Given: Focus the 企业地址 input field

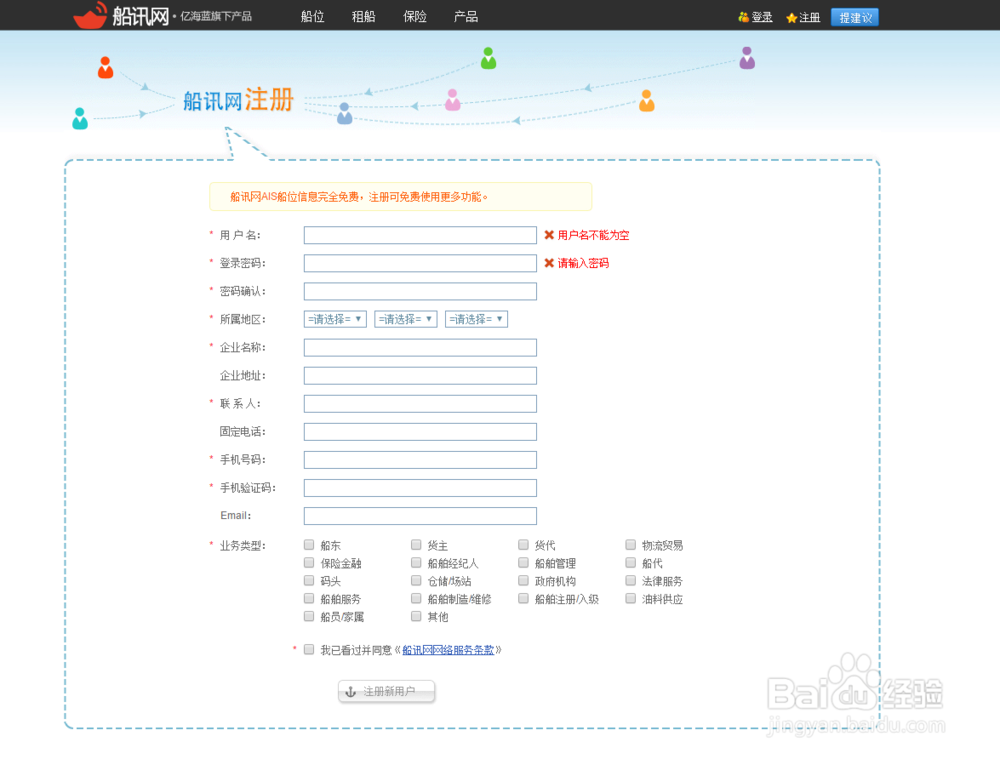Looking at the screenshot, I should tap(420, 376).
